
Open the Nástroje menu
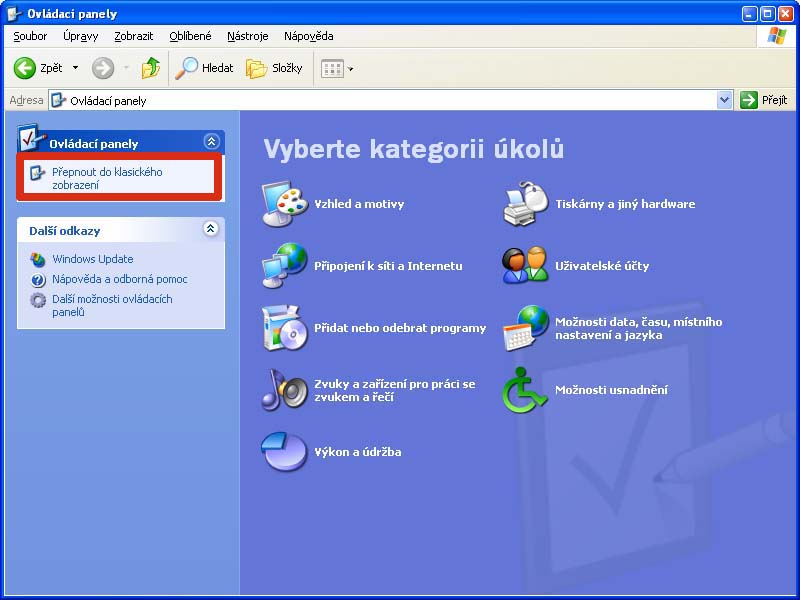[x=247, y=36]
